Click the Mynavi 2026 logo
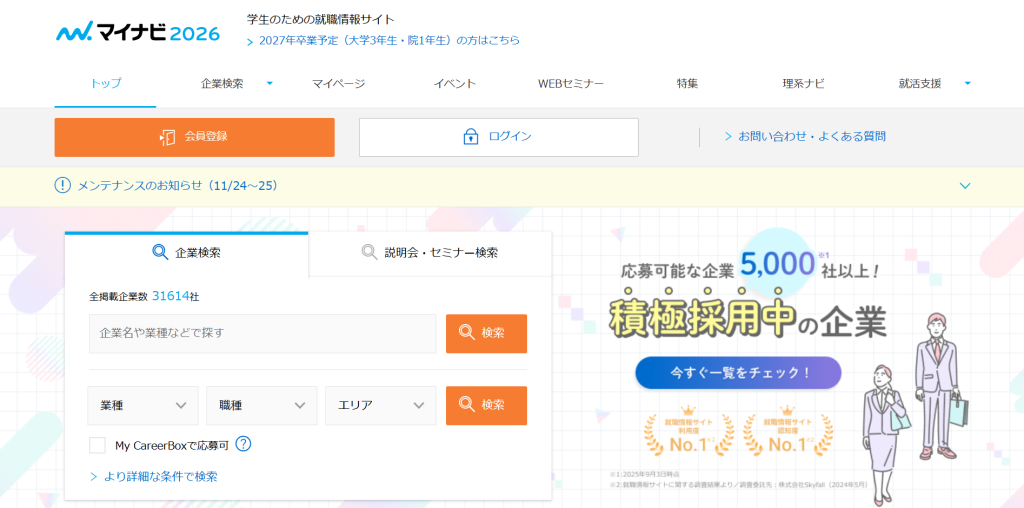The image size is (1024, 508). 138,33
